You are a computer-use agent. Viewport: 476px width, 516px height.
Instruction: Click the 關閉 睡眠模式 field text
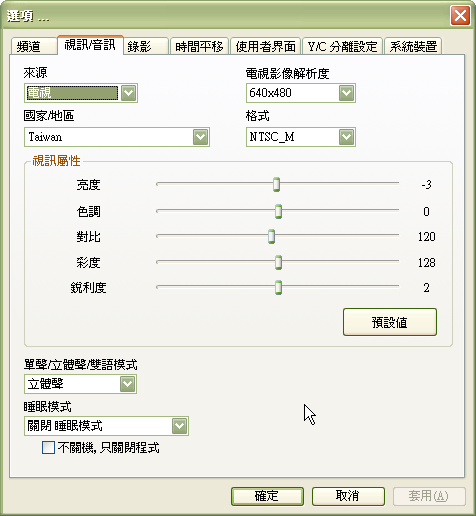[x=65, y=426]
